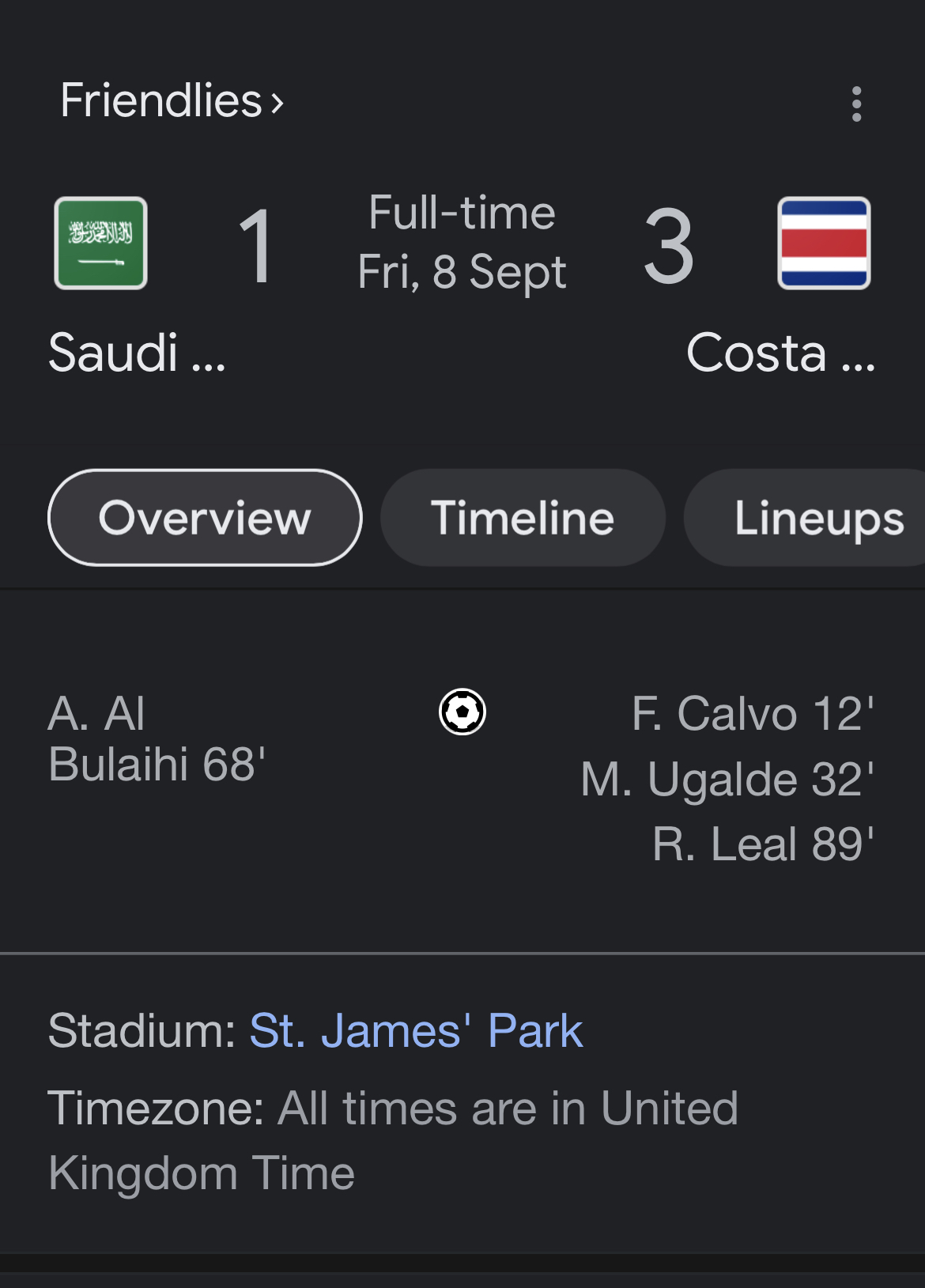Tap the Saudi Arabia flag icon
The image size is (925, 1288).
point(100,243)
